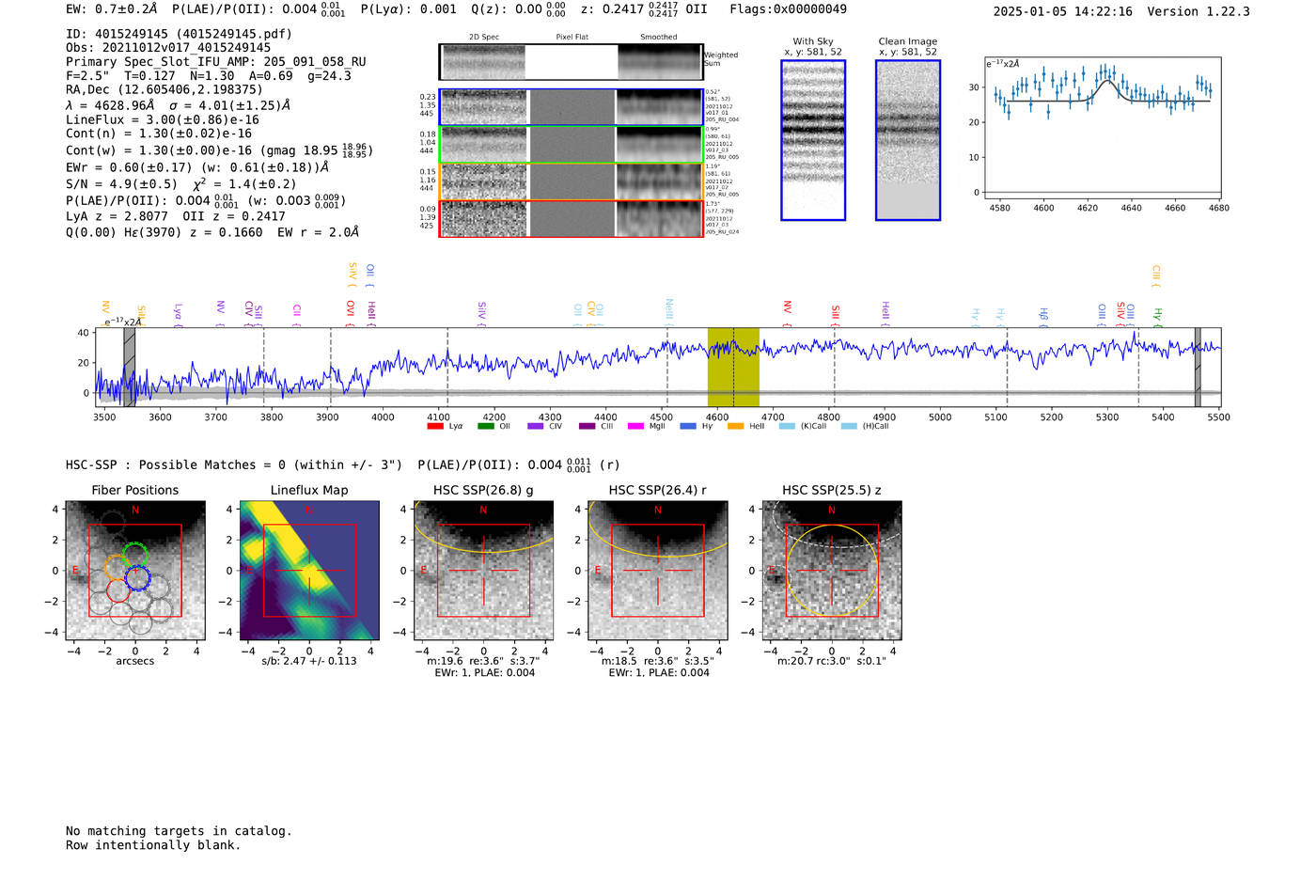Click the hatched gray region near 3550 Å
This screenshot has height=896, width=1316.
(130, 368)
